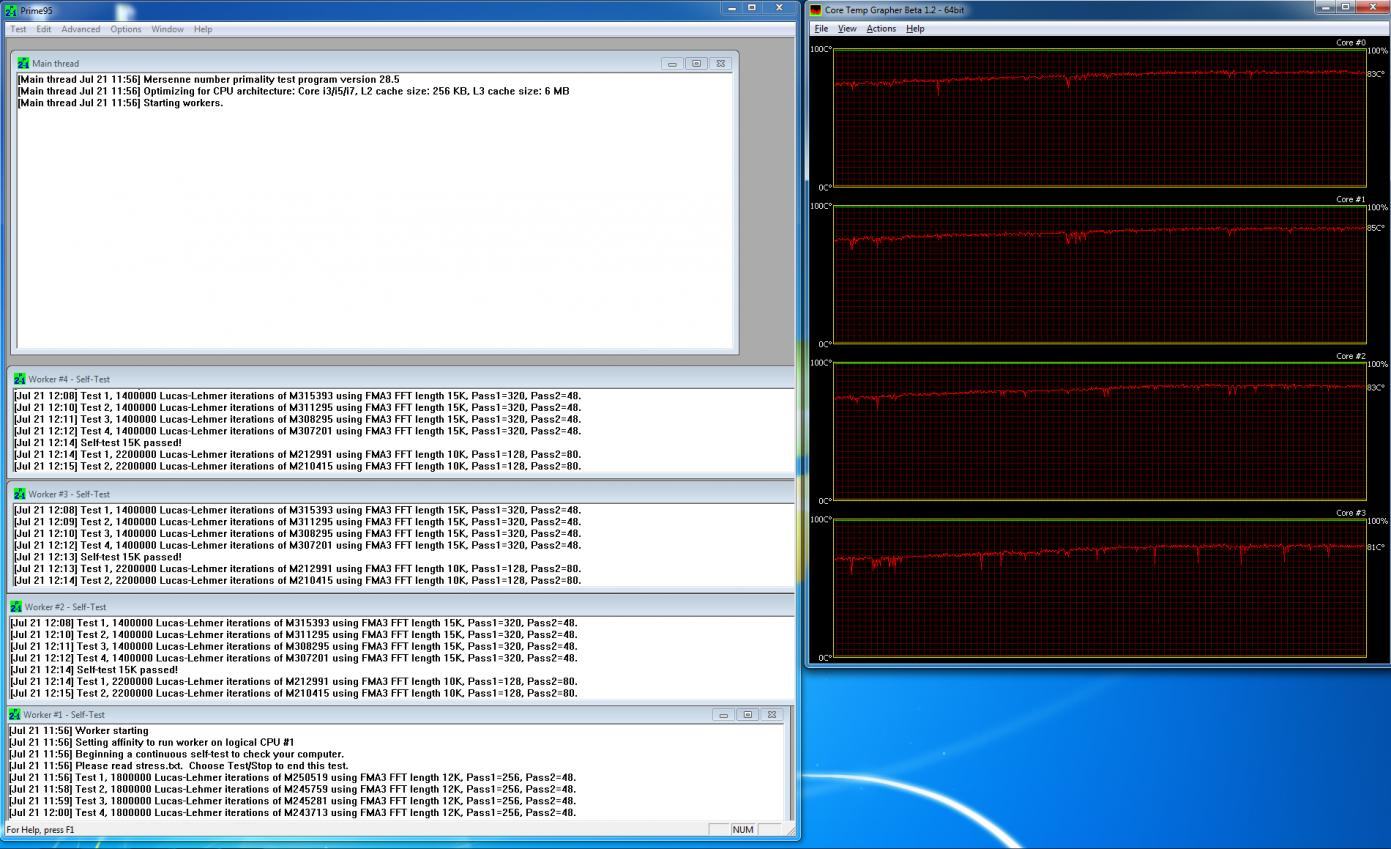
Task: Maximize the Worker #1 Self-Test window
Action: [748, 715]
